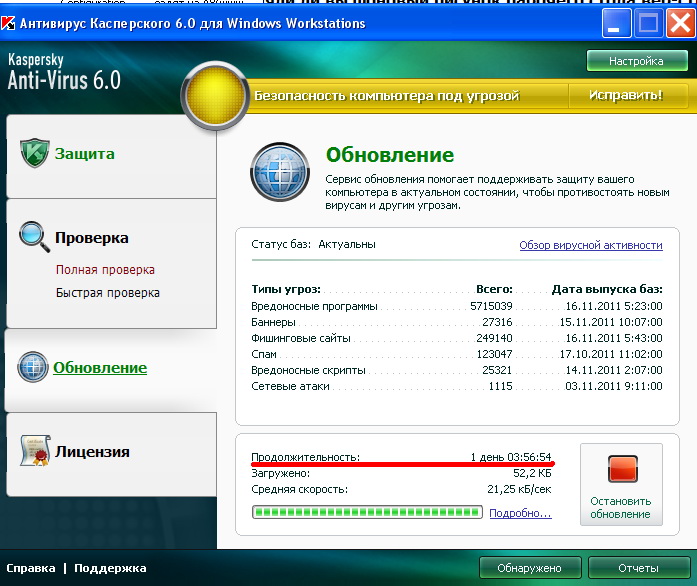Click the green shield Protection icon
The width and height of the screenshot is (697, 586).
[35, 154]
